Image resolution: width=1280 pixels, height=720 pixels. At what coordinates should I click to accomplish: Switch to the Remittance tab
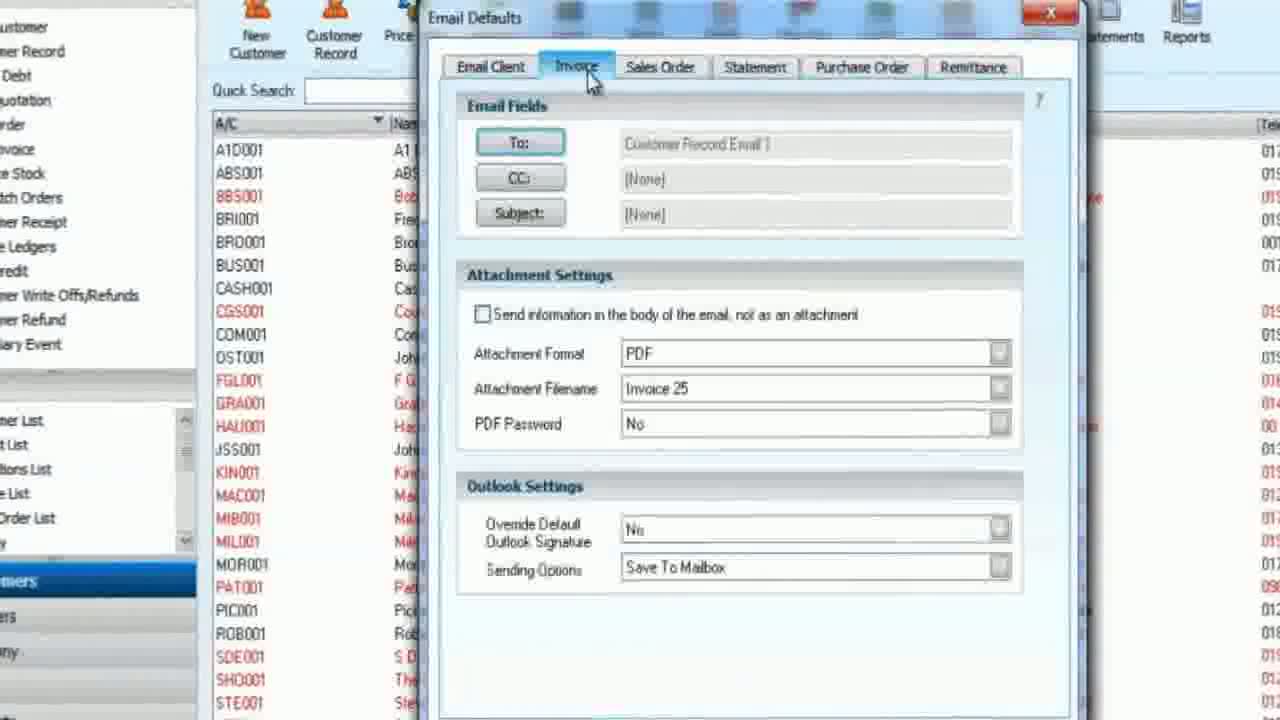[x=973, y=67]
